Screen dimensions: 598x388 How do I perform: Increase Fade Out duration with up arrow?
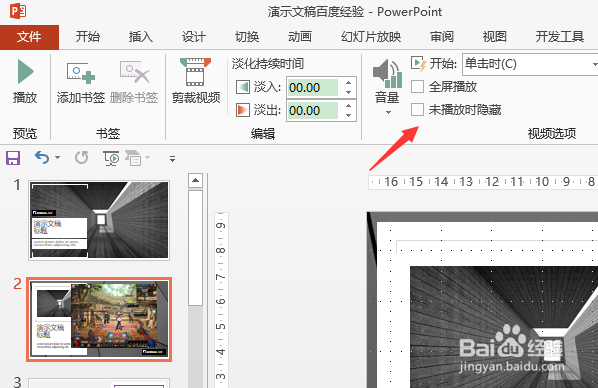pos(348,106)
